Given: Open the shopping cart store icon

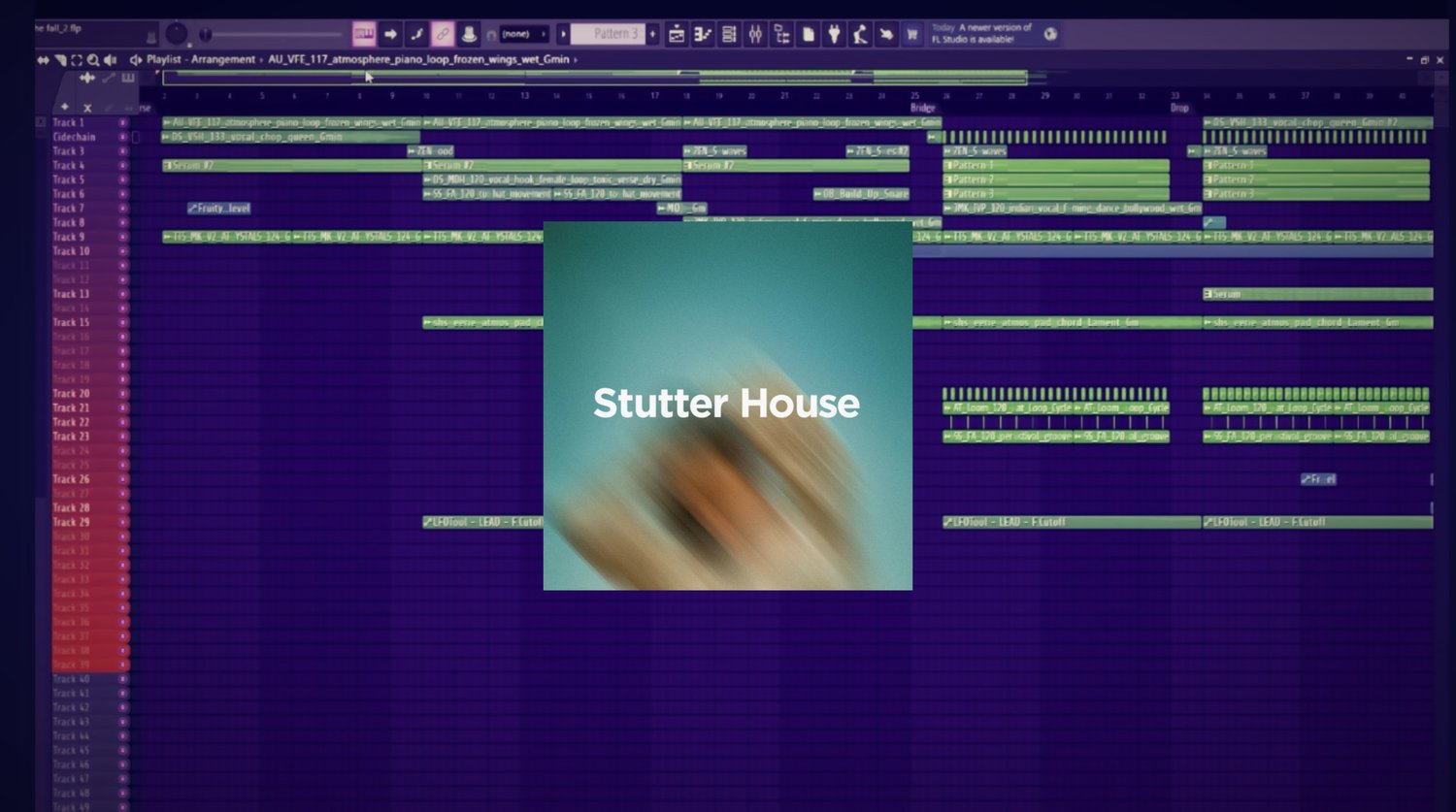Looking at the screenshot, I should (912, 34).
